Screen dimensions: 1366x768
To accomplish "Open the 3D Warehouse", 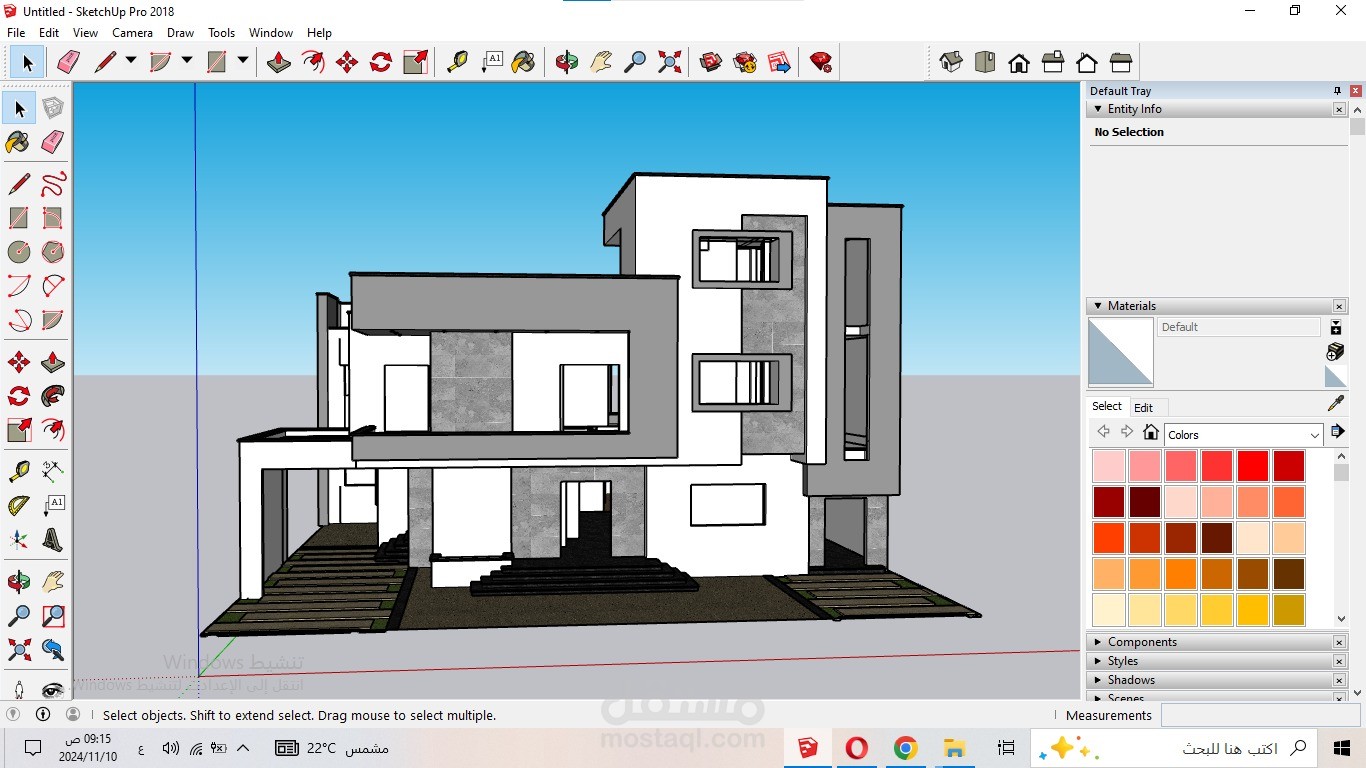I will 711,62.
